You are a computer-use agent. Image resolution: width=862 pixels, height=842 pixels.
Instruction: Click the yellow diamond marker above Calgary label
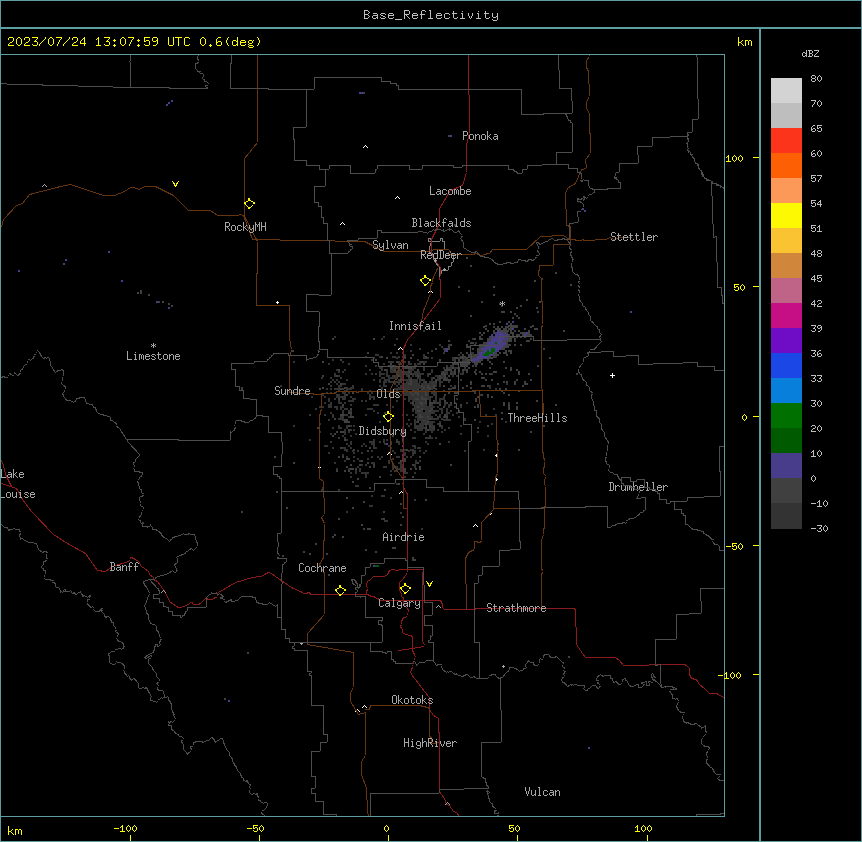(405, 589)
